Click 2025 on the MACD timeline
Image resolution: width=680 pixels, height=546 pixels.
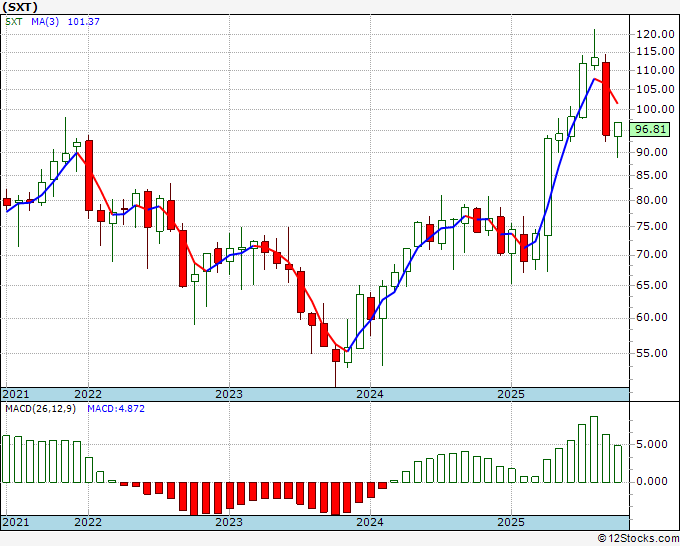point(511,522)
